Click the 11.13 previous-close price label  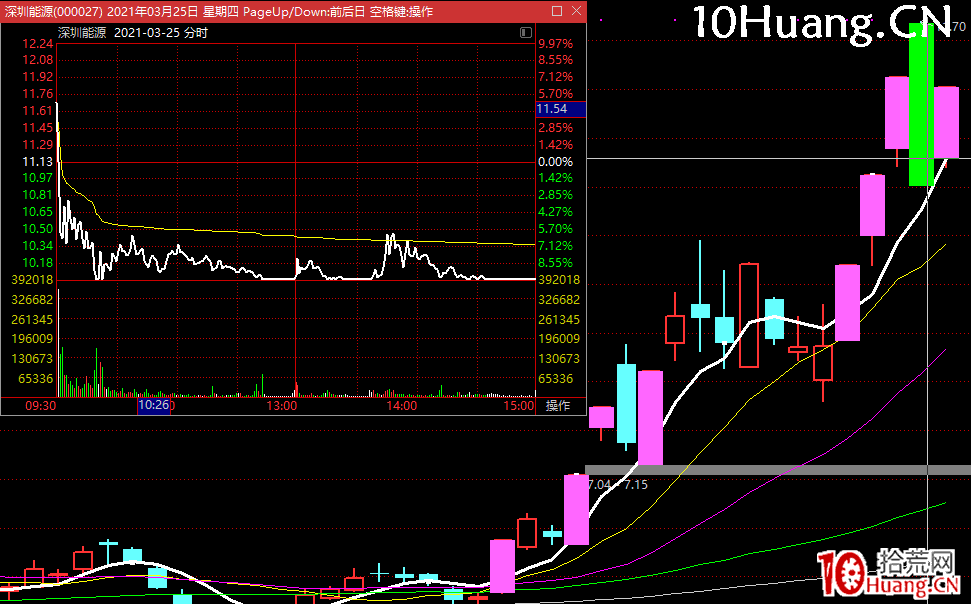tap(38, 162)
